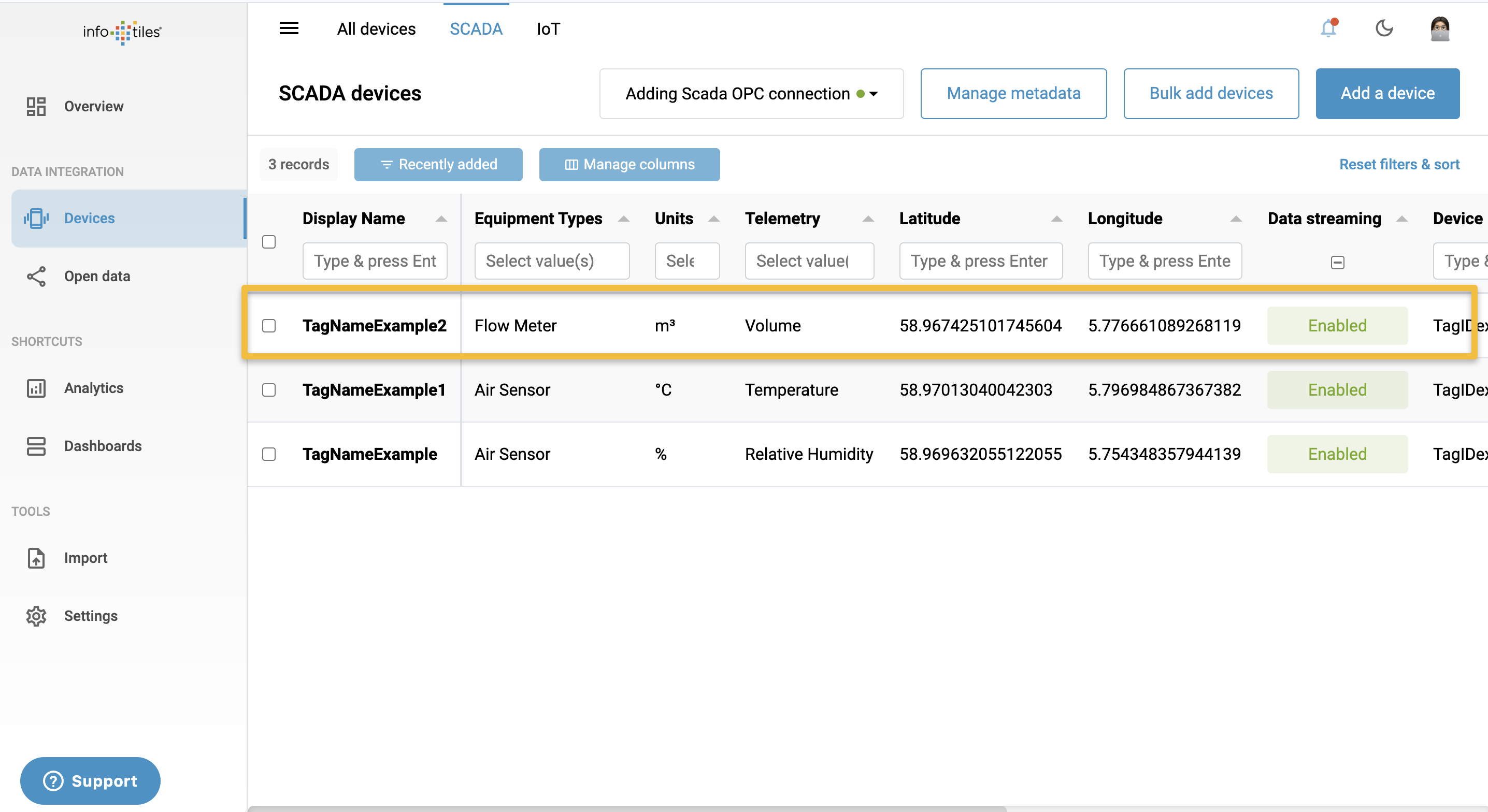Click the Devices sidebar icon

click(36, 219)
